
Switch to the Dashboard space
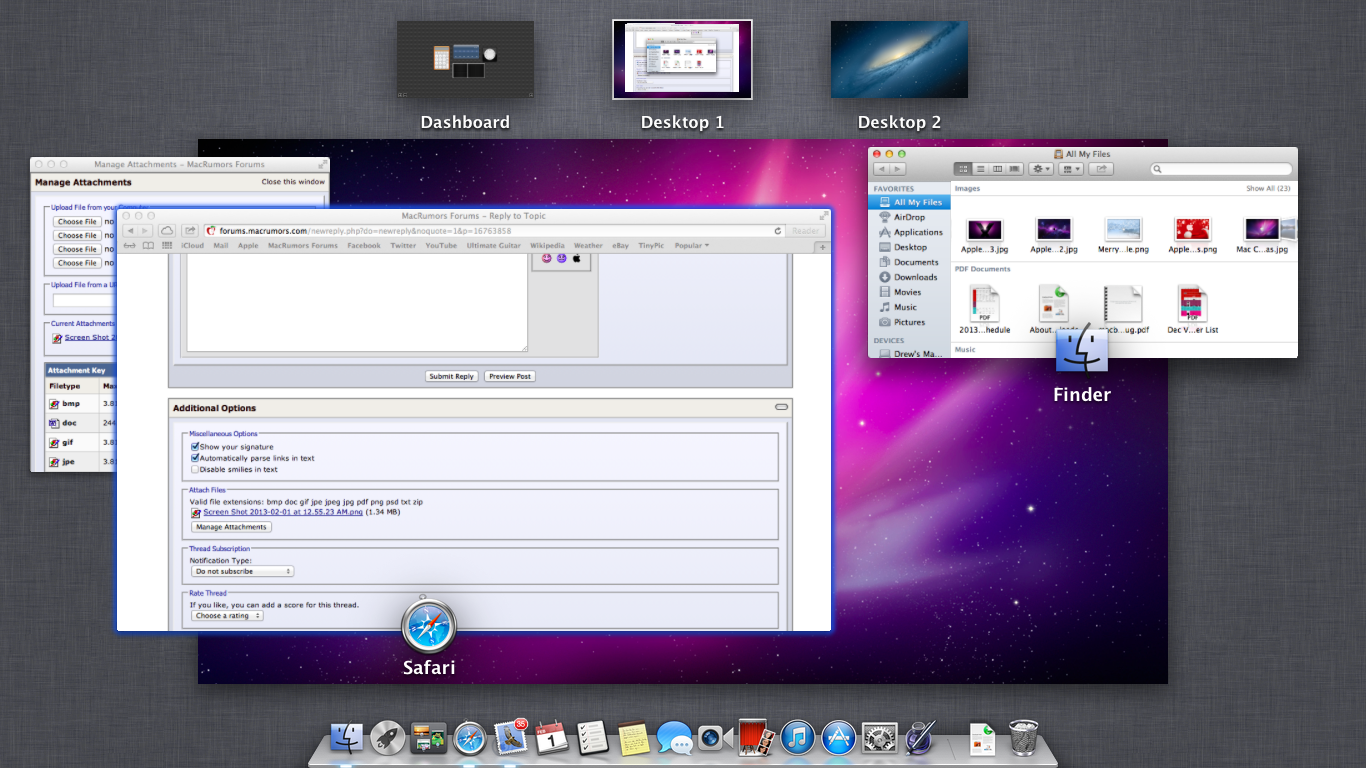(465, 60)
